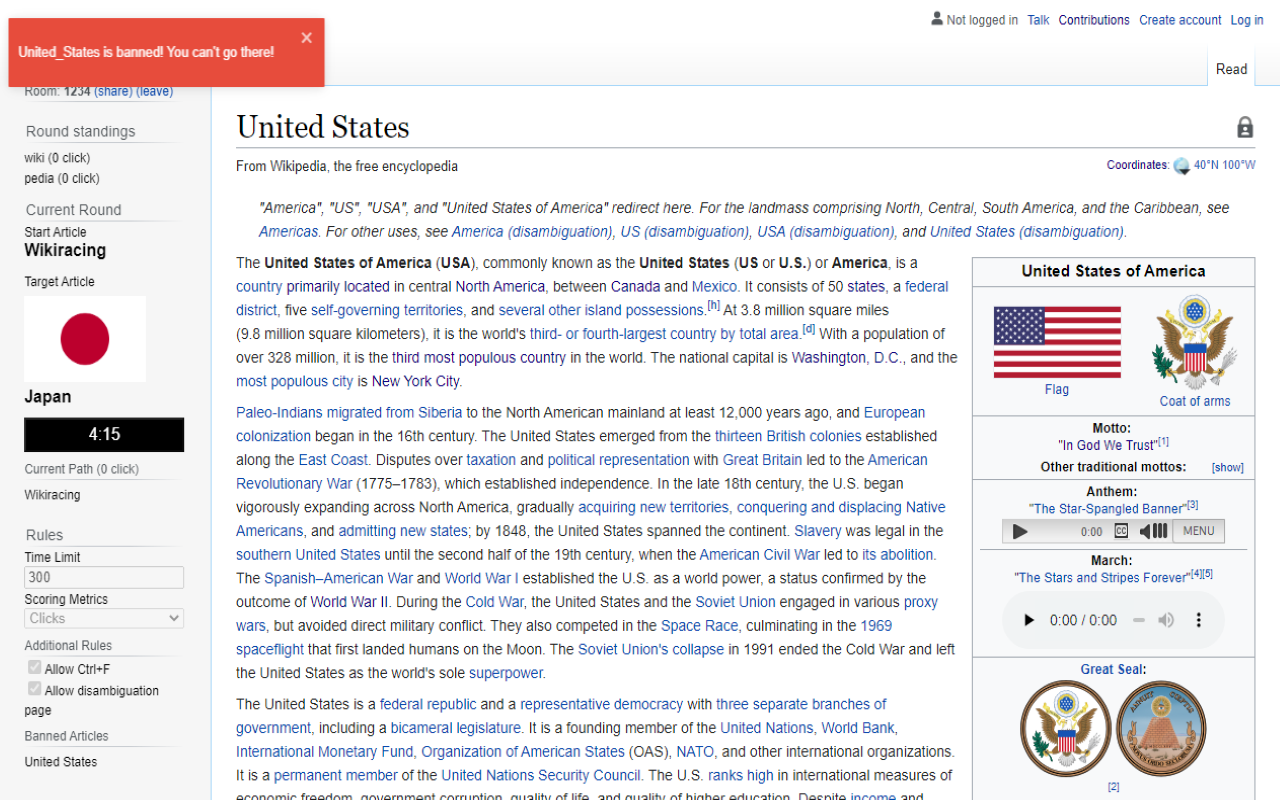The height and width of the screenshot is (800, 1280).
Task: Open the Great Seal heading link
Action: [1112, 670]
